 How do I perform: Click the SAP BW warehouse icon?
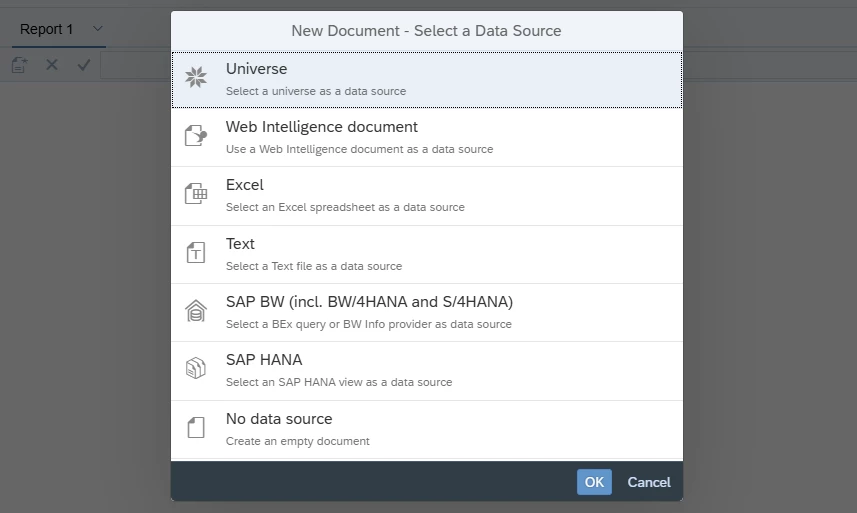pos(196,311)
